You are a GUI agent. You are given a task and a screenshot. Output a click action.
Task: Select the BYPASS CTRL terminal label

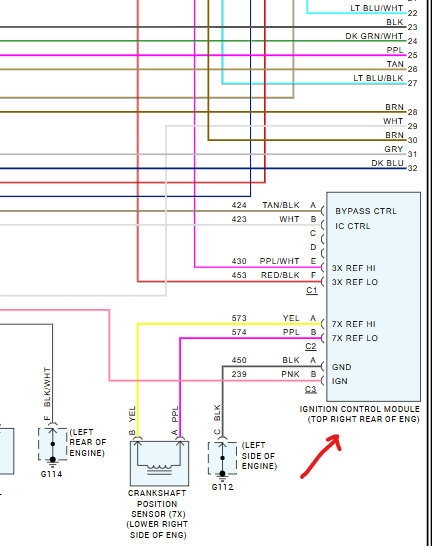pos(366,211)
